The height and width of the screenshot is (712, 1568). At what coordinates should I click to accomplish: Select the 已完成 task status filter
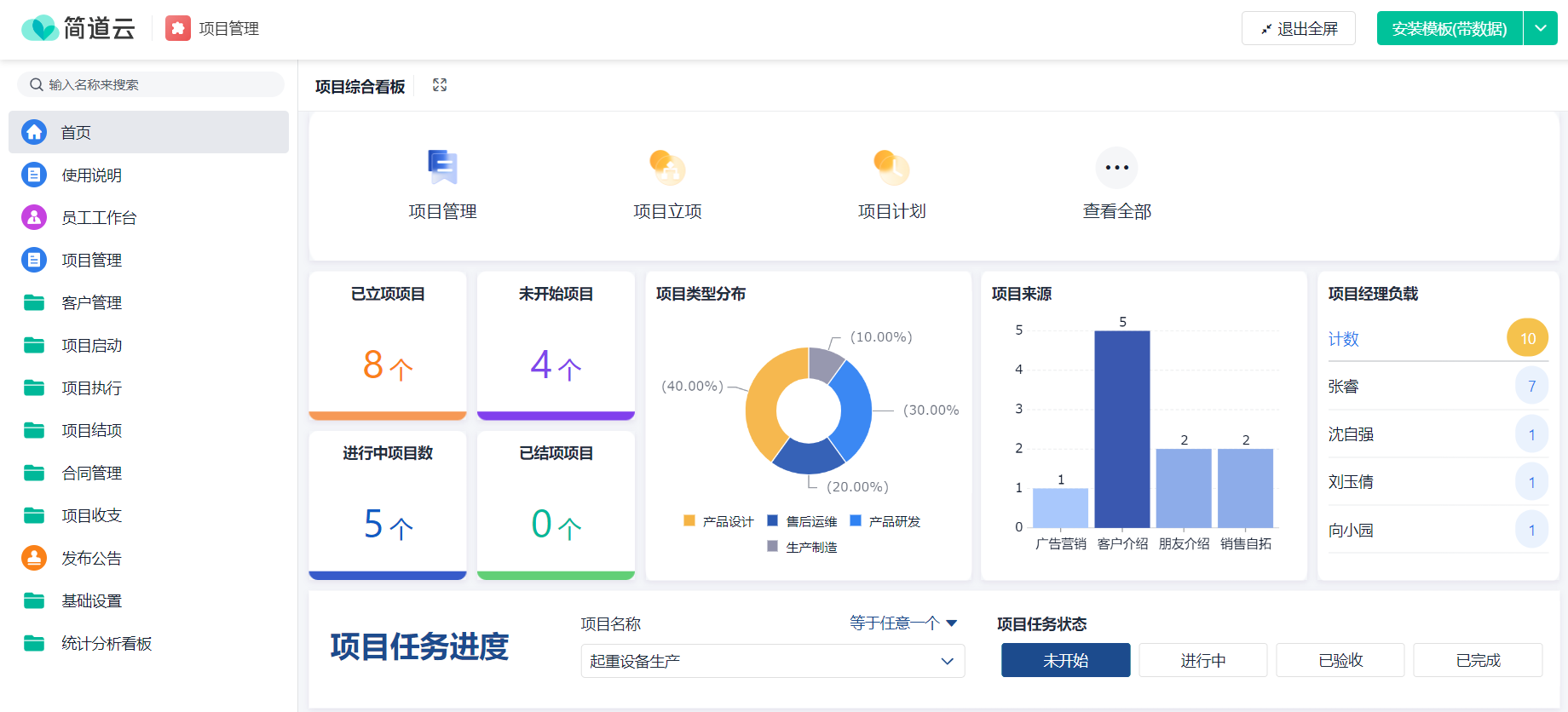(x=1478, y=660)
